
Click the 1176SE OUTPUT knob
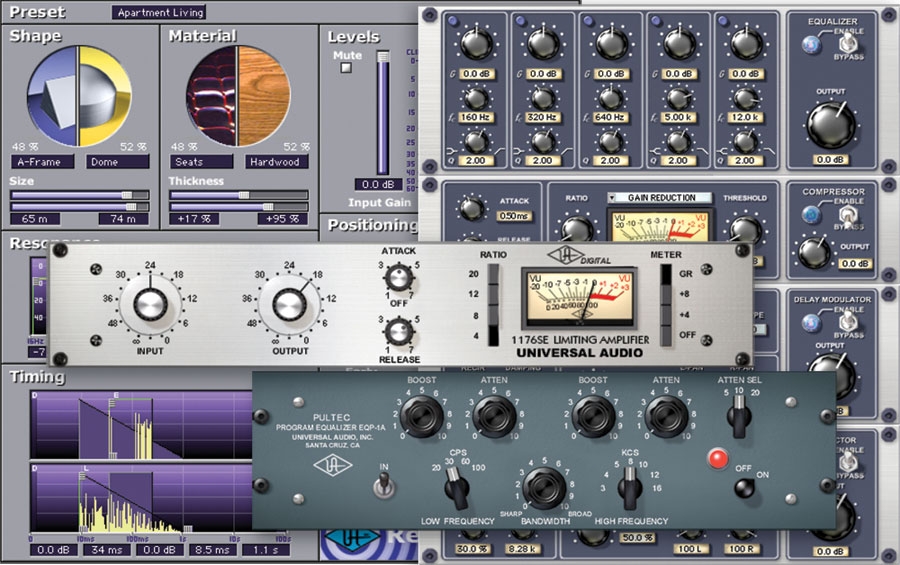click(x=289, y=304)
